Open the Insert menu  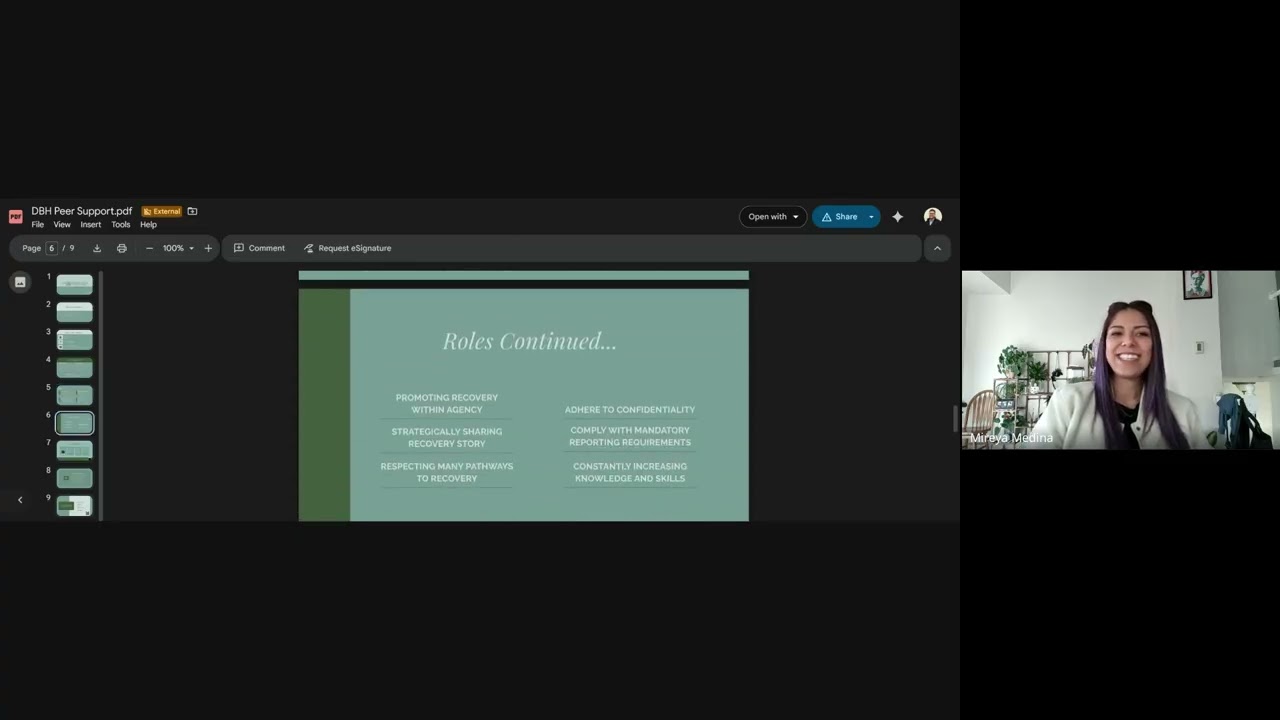(91, 225)
